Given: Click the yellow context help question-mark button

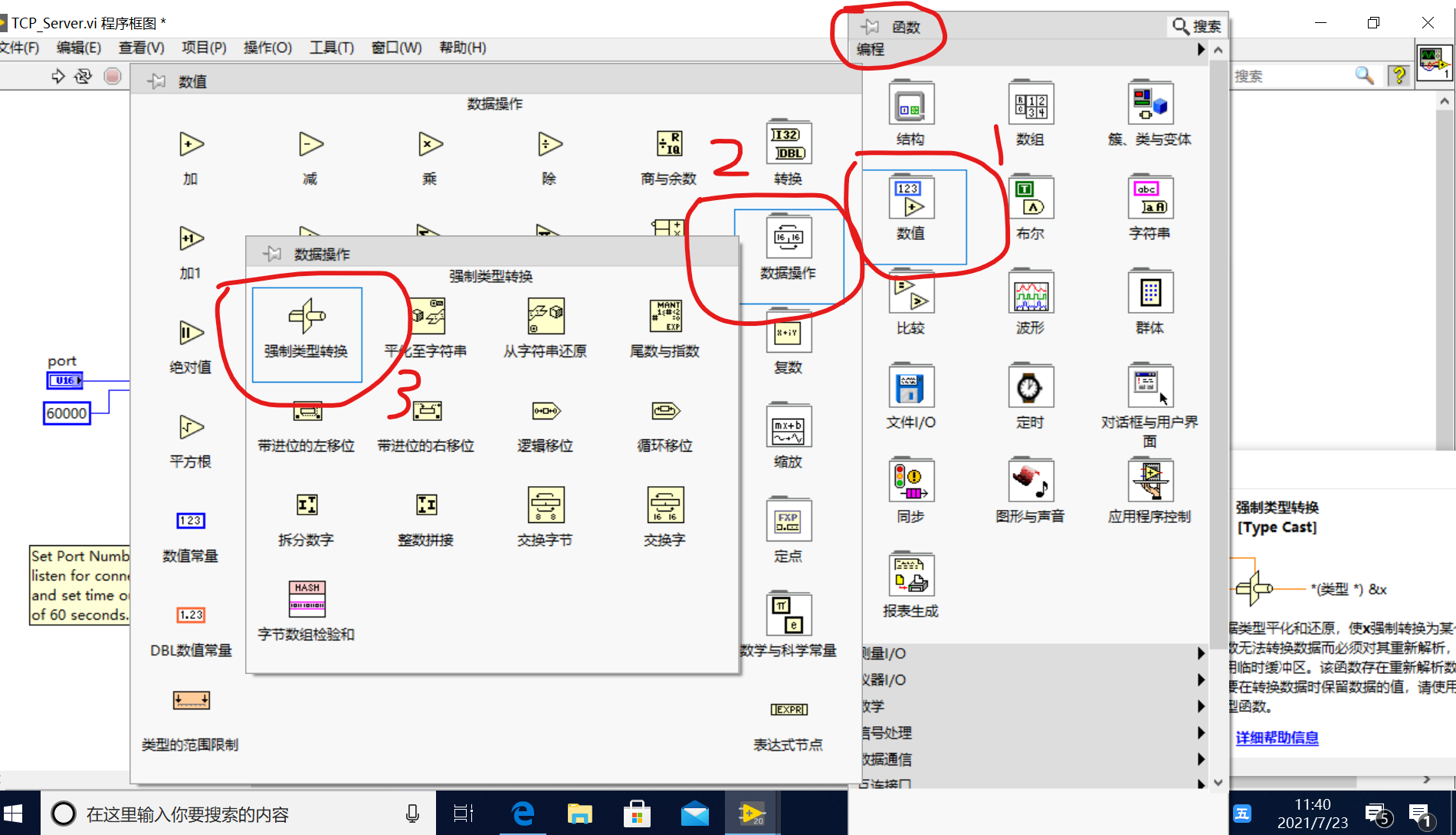Looking at the screenshot, I should [x=1399, y=75].
